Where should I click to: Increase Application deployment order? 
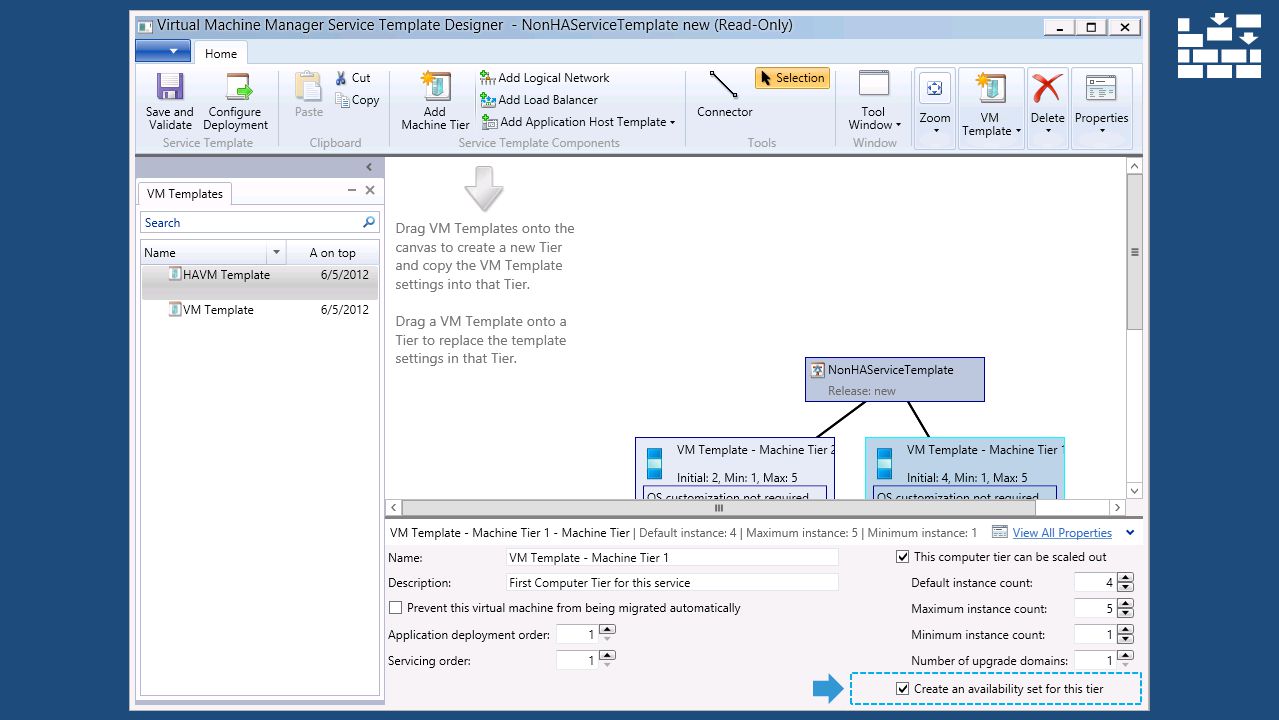pos(607,629)
